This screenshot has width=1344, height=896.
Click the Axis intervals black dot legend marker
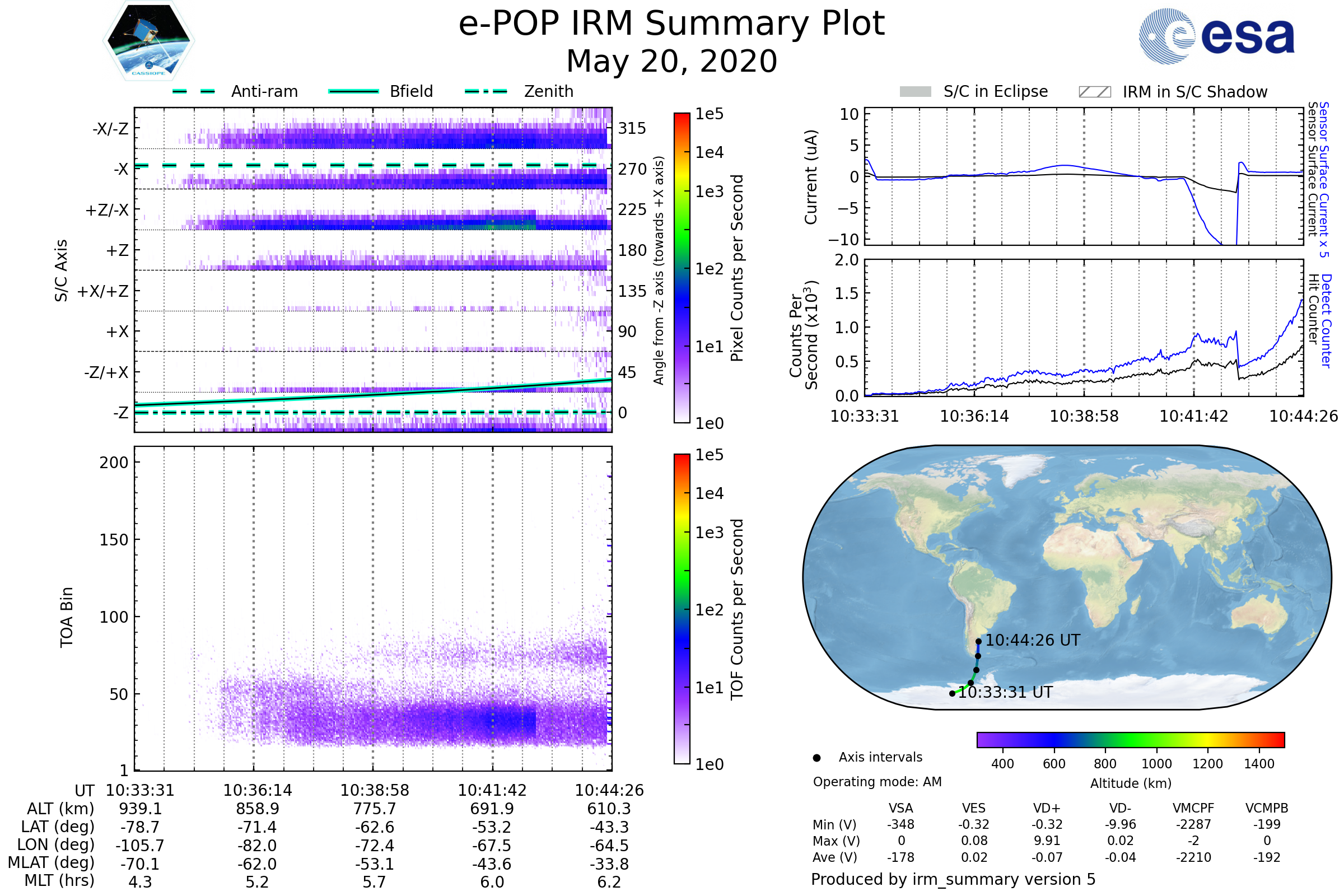pyautogui.click(x=816, y=758)
